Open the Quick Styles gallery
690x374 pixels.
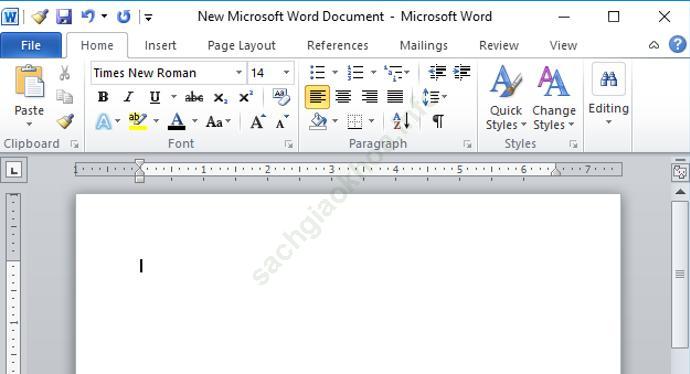(506, 98)
